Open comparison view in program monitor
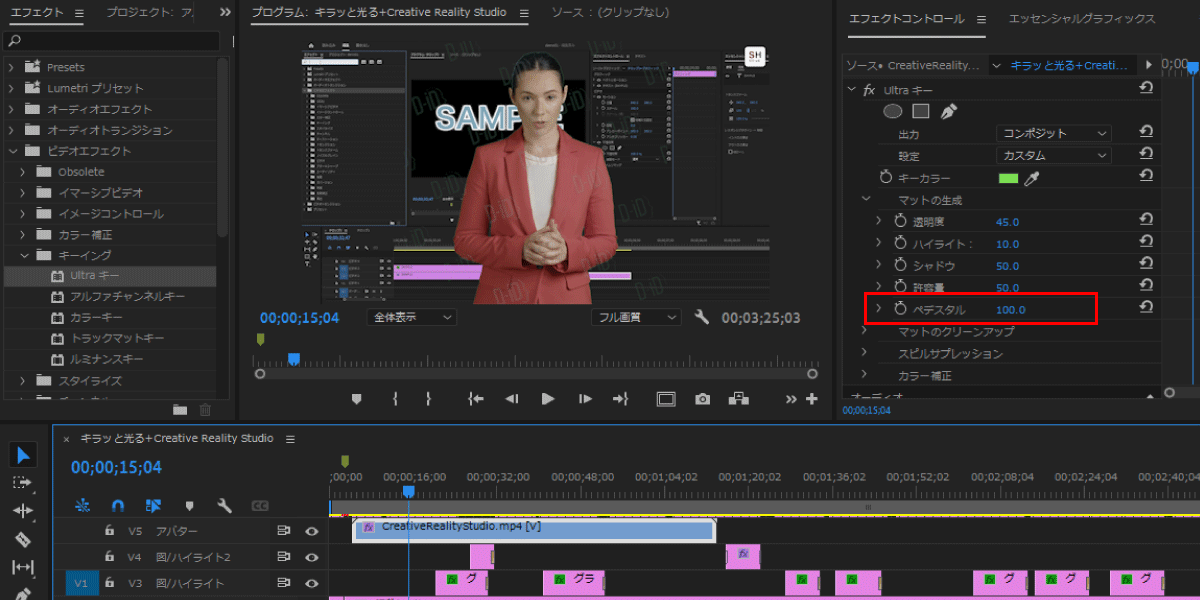The height and width of the screenshot is (600, 1200). [739, 399]
